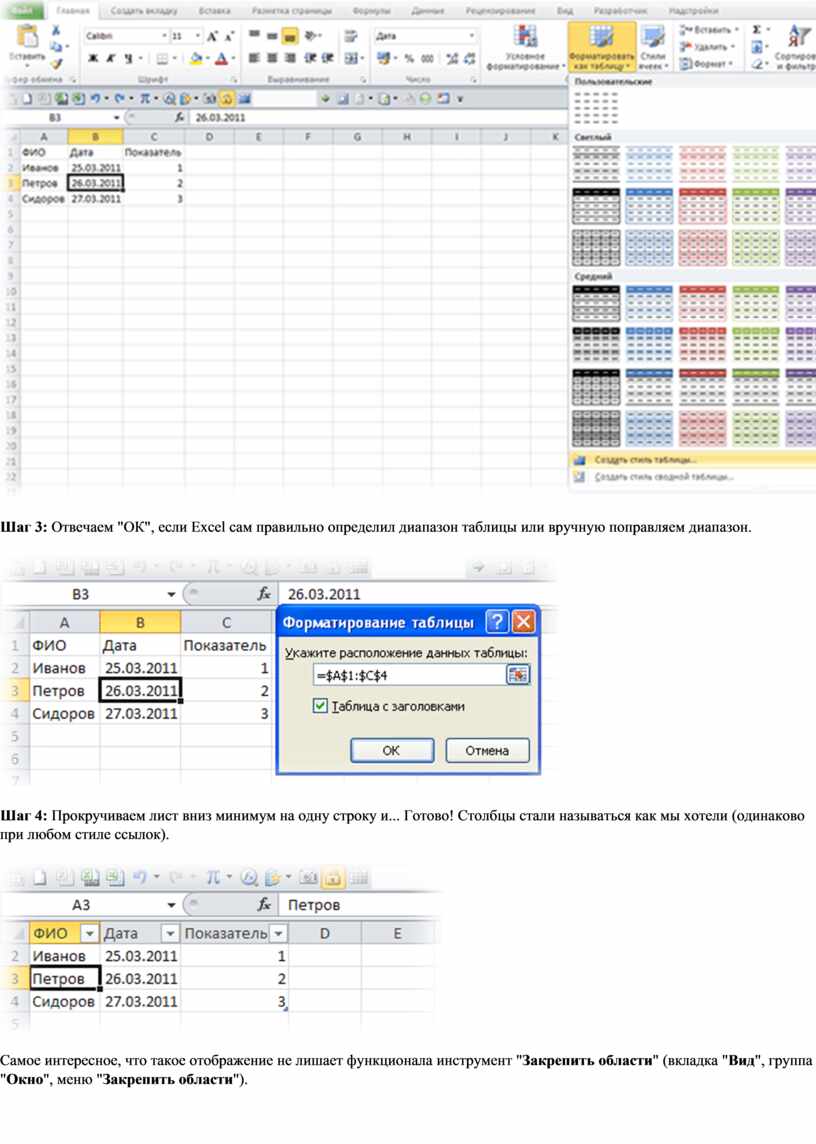Switch to the Формулы ribbon tab
The image size is (816, 1144).
372,10
